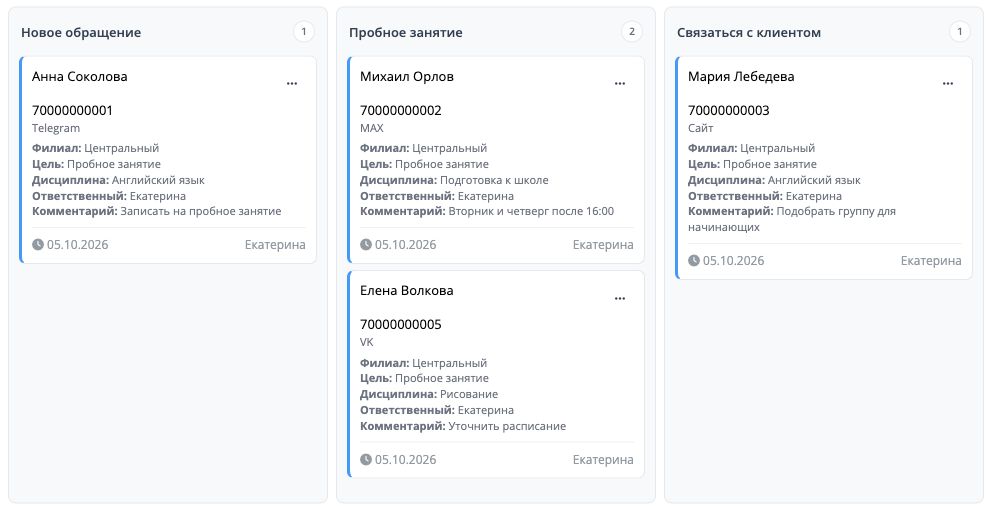Click the MAX source label
Viewport: 990px width, 510px height.
tap(371, 128)
